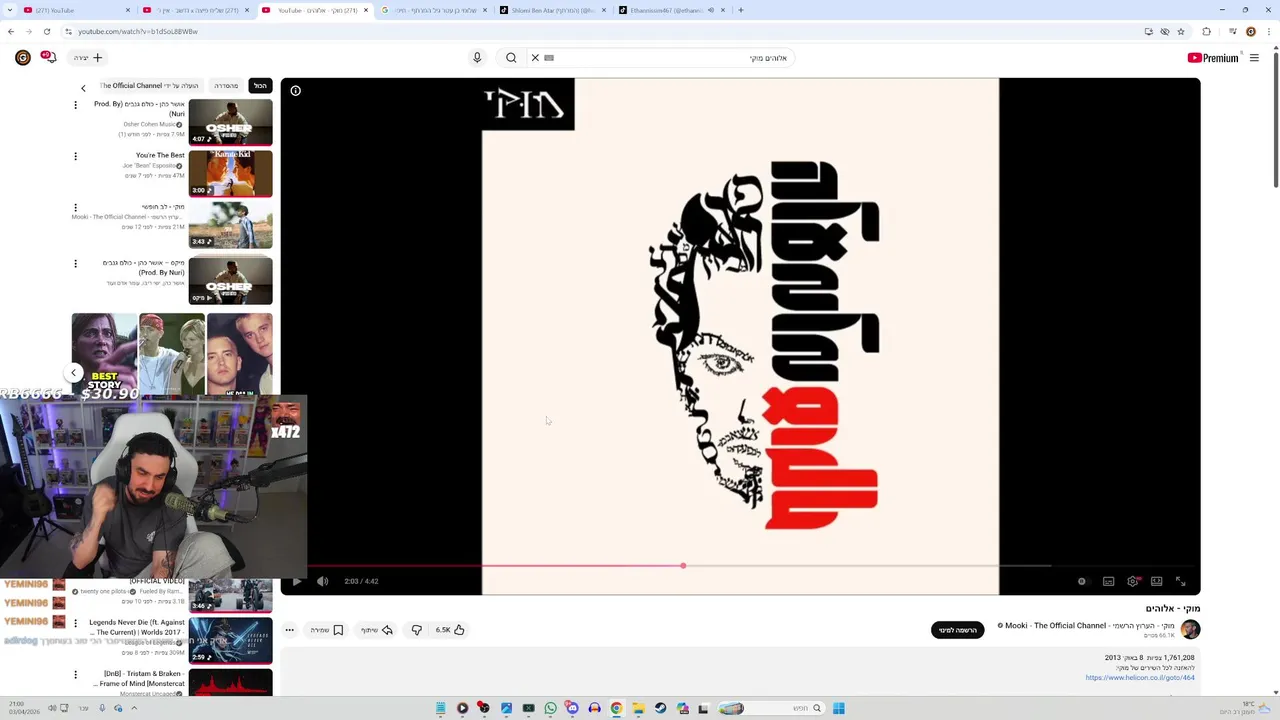Open the Windows Start button
Viewport: 1280px width, 720px height.
(x=839, y=708)
